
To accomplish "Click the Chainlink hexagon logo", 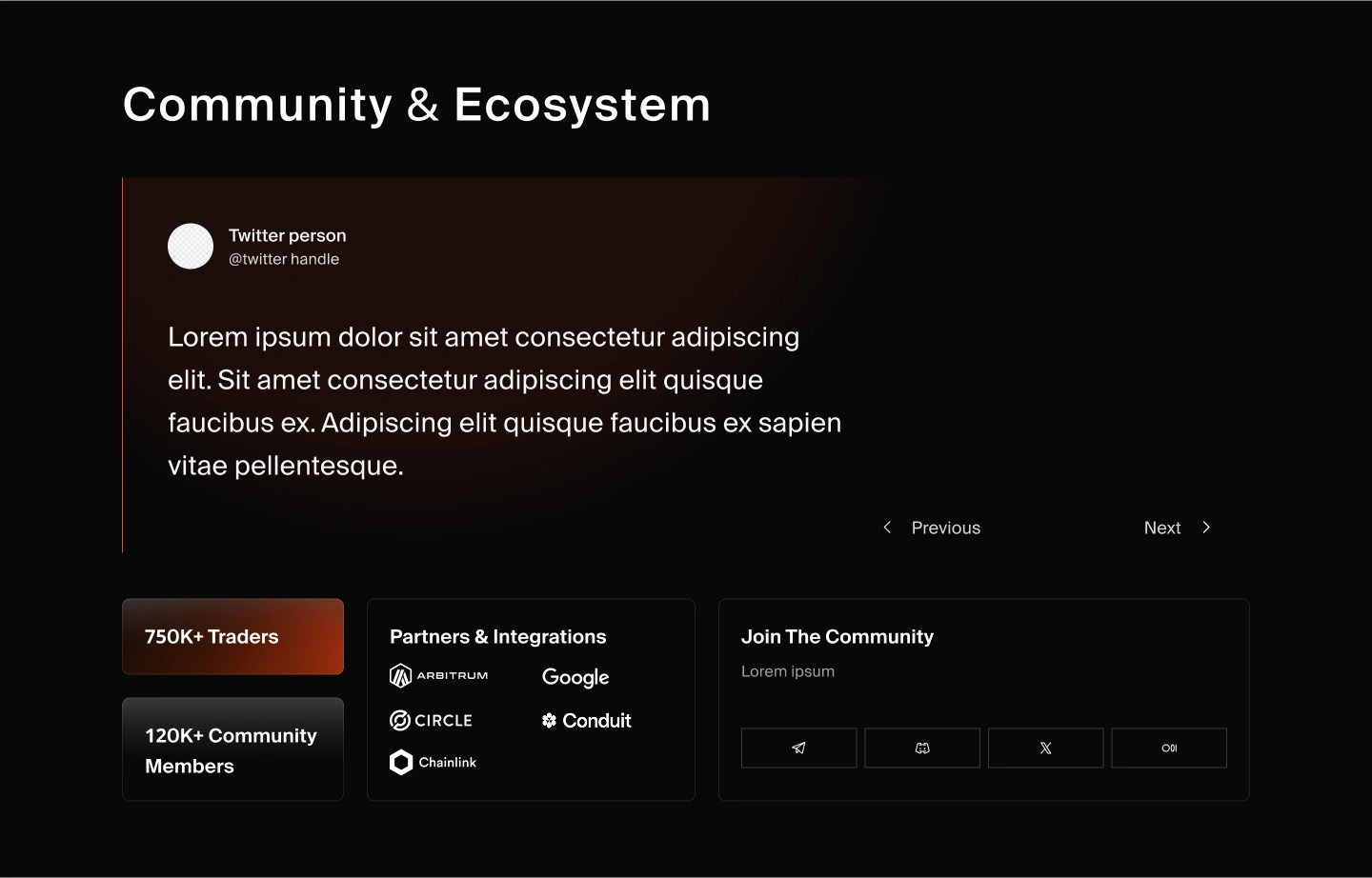I will (434, 762).
